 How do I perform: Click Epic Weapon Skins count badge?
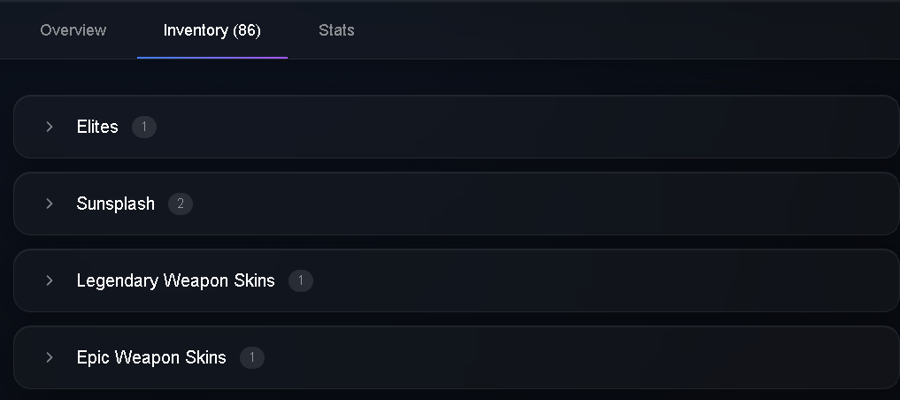point(252,358)
